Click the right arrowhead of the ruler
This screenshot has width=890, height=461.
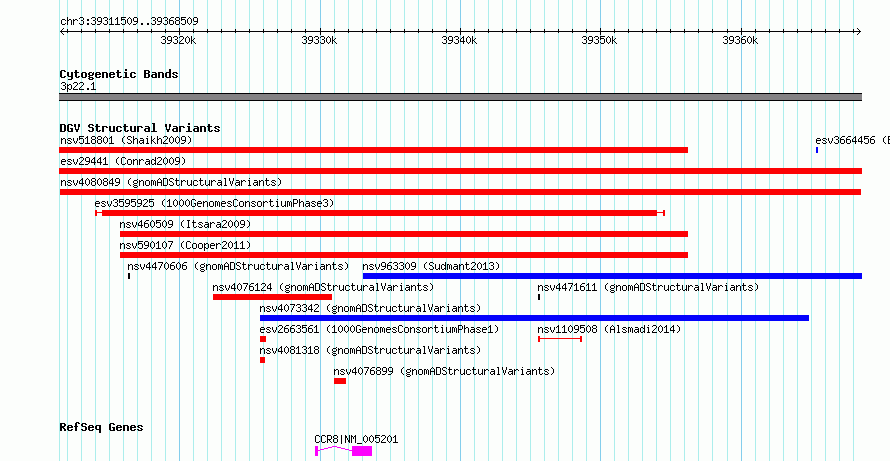(x=859, y=31)
